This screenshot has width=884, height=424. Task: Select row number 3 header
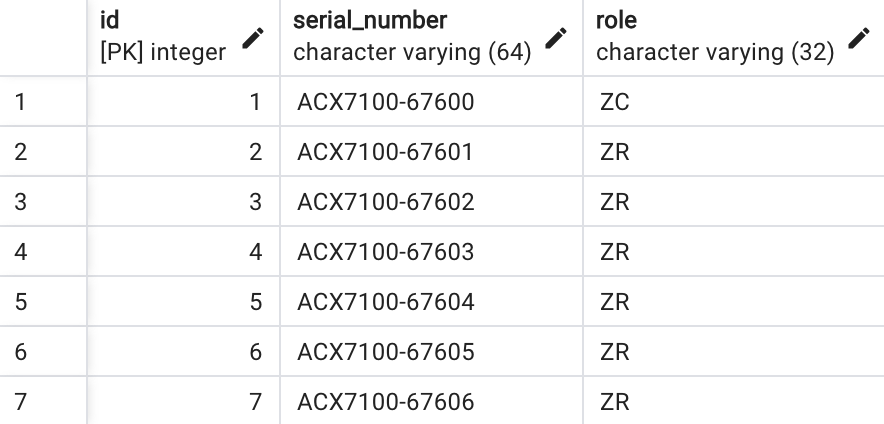[x=43, y=201]
